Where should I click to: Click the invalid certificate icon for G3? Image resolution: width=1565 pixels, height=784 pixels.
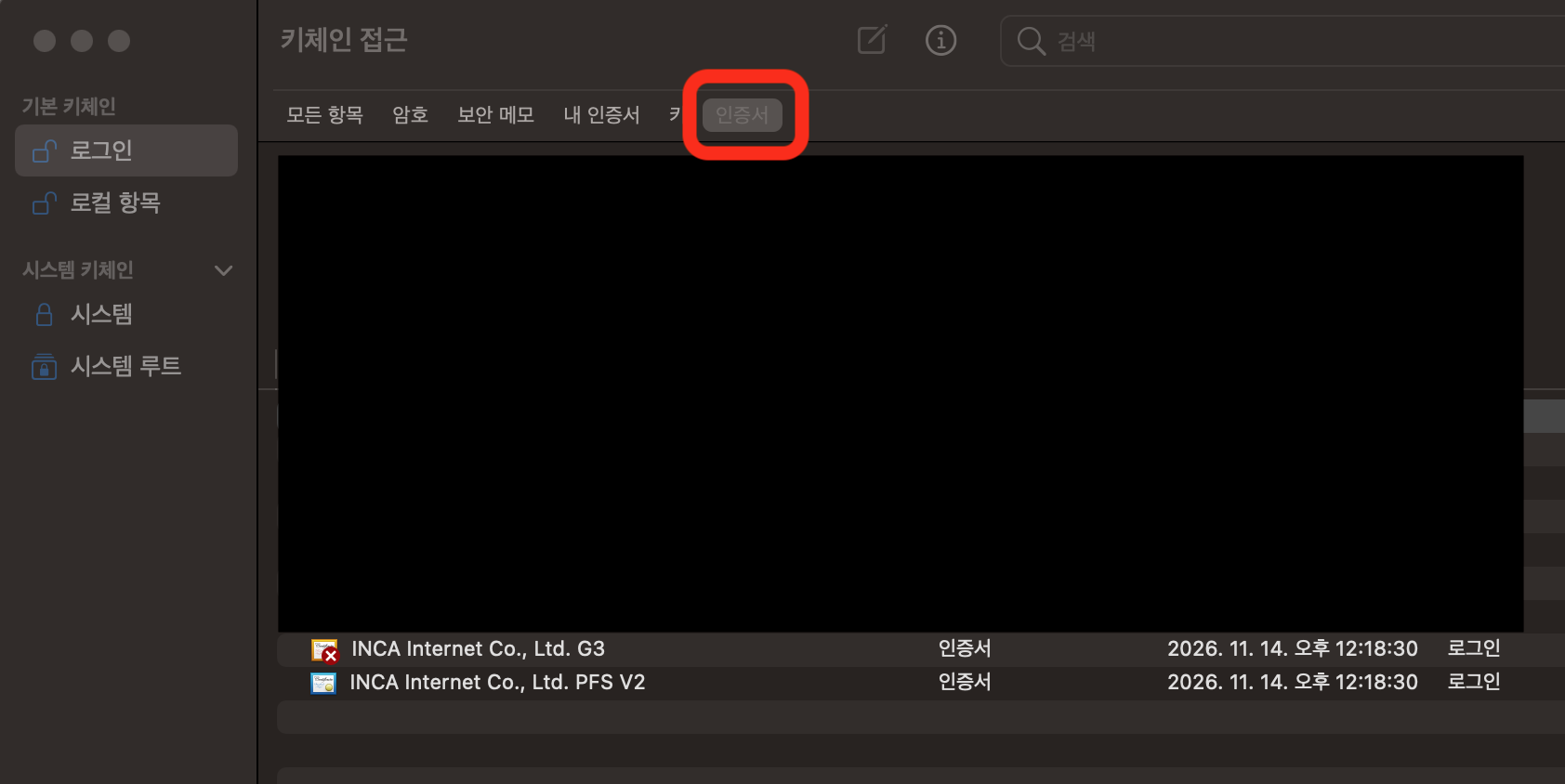tap(324, 650)
